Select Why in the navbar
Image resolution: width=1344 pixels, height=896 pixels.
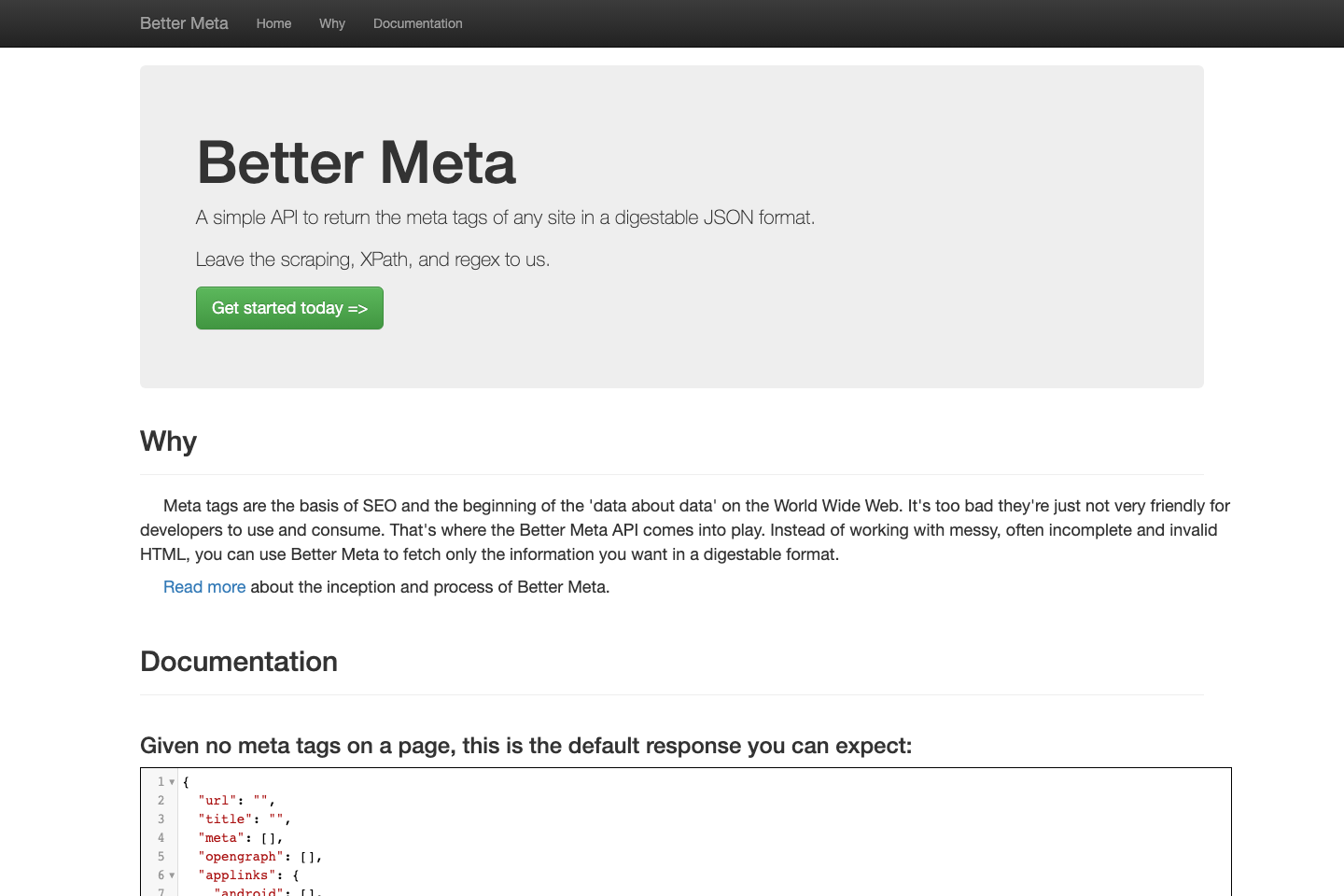(x=331, y=23)
